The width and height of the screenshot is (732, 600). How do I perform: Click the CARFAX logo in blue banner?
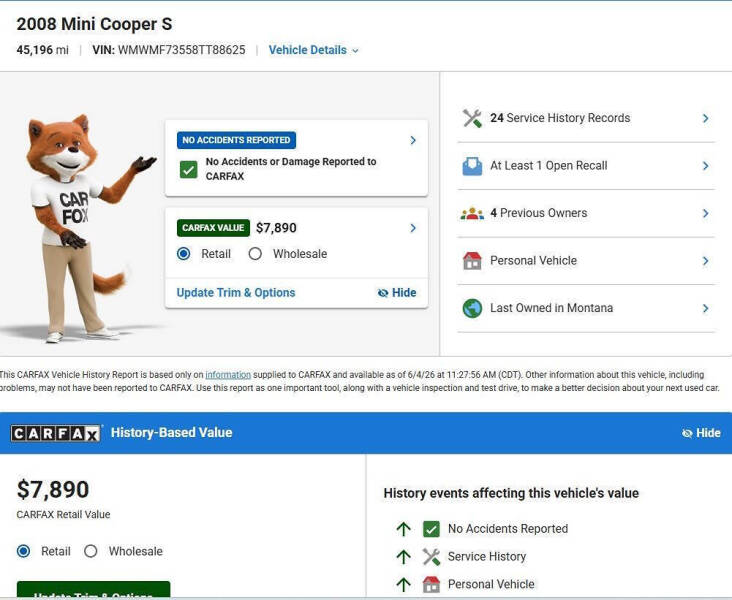pos(55,433)
